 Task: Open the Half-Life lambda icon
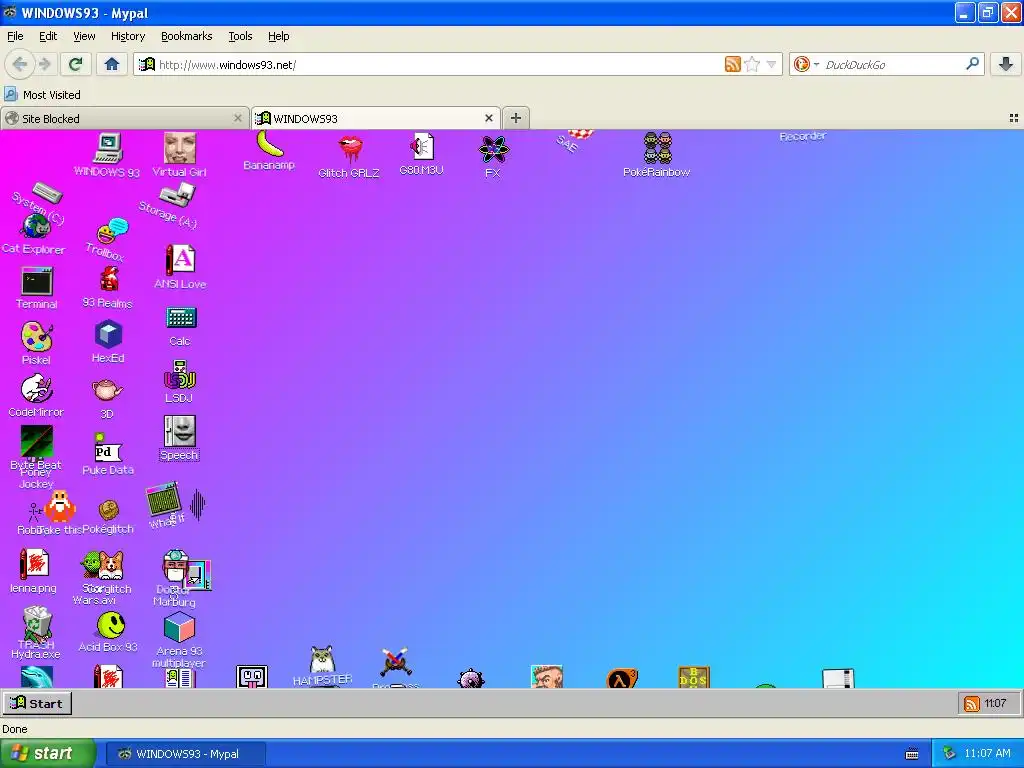pyautogui.click(x=622, y=679)
